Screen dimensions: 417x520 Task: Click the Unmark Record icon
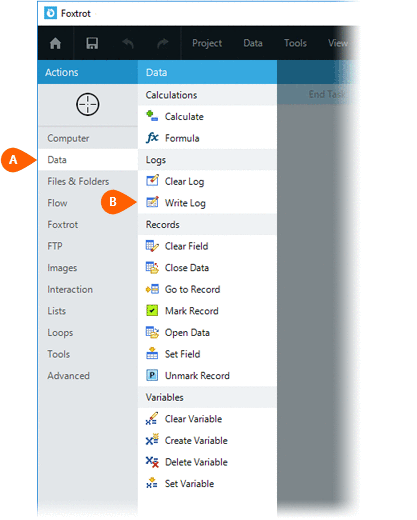click(x=152, y=375)
